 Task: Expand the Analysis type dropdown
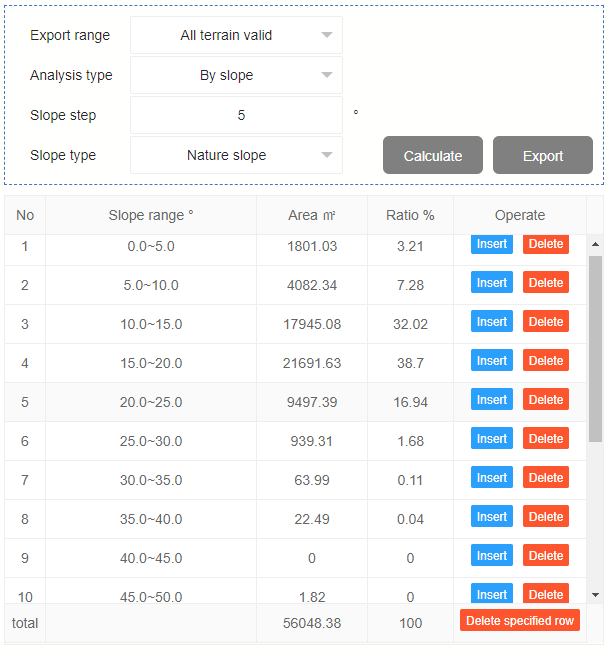(x=236, y=75)
